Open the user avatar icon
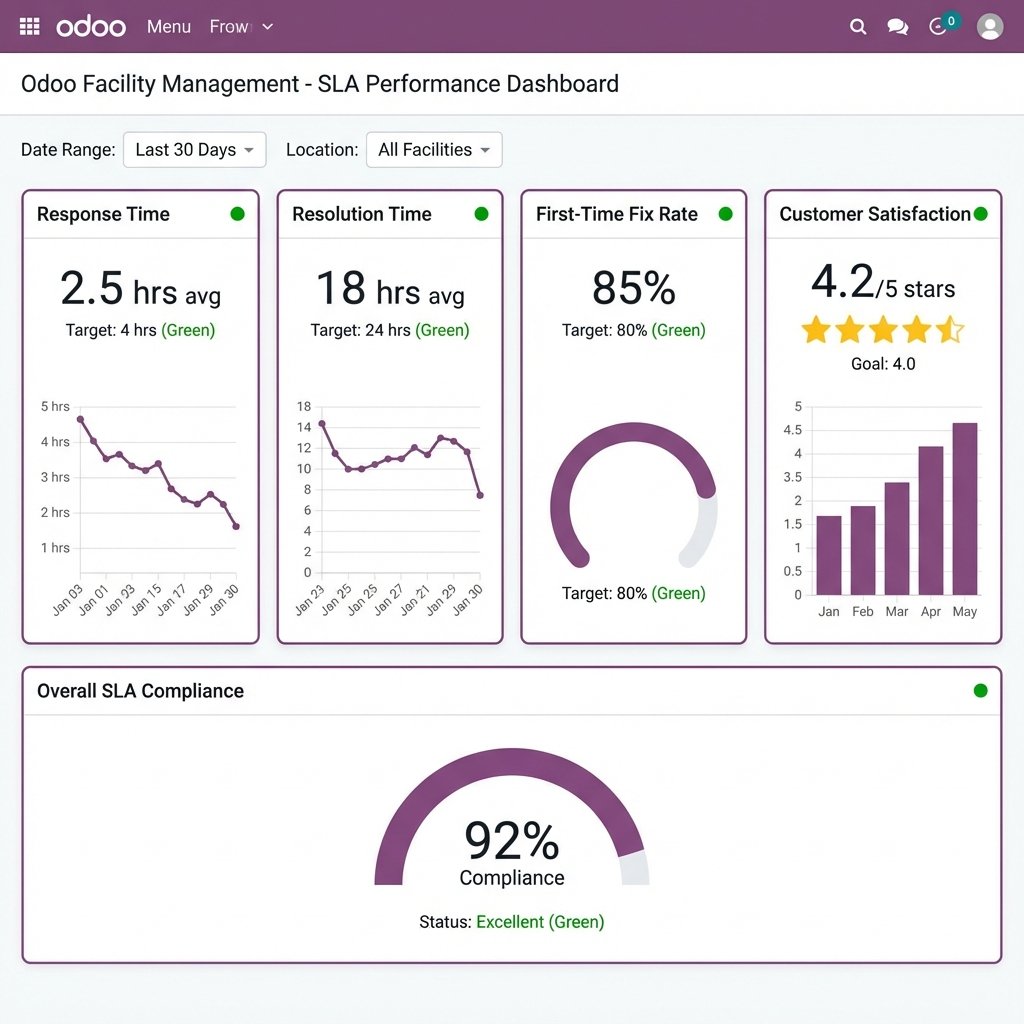This screenshot has width=1024, height=1024. (989, 27)
